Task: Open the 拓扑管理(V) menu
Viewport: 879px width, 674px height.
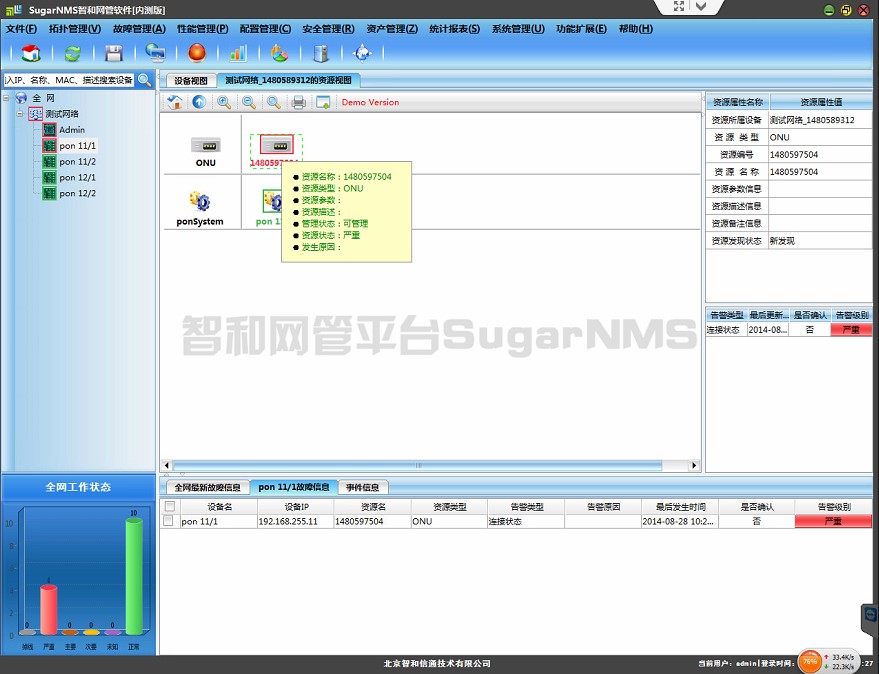Action: point(75,29)
